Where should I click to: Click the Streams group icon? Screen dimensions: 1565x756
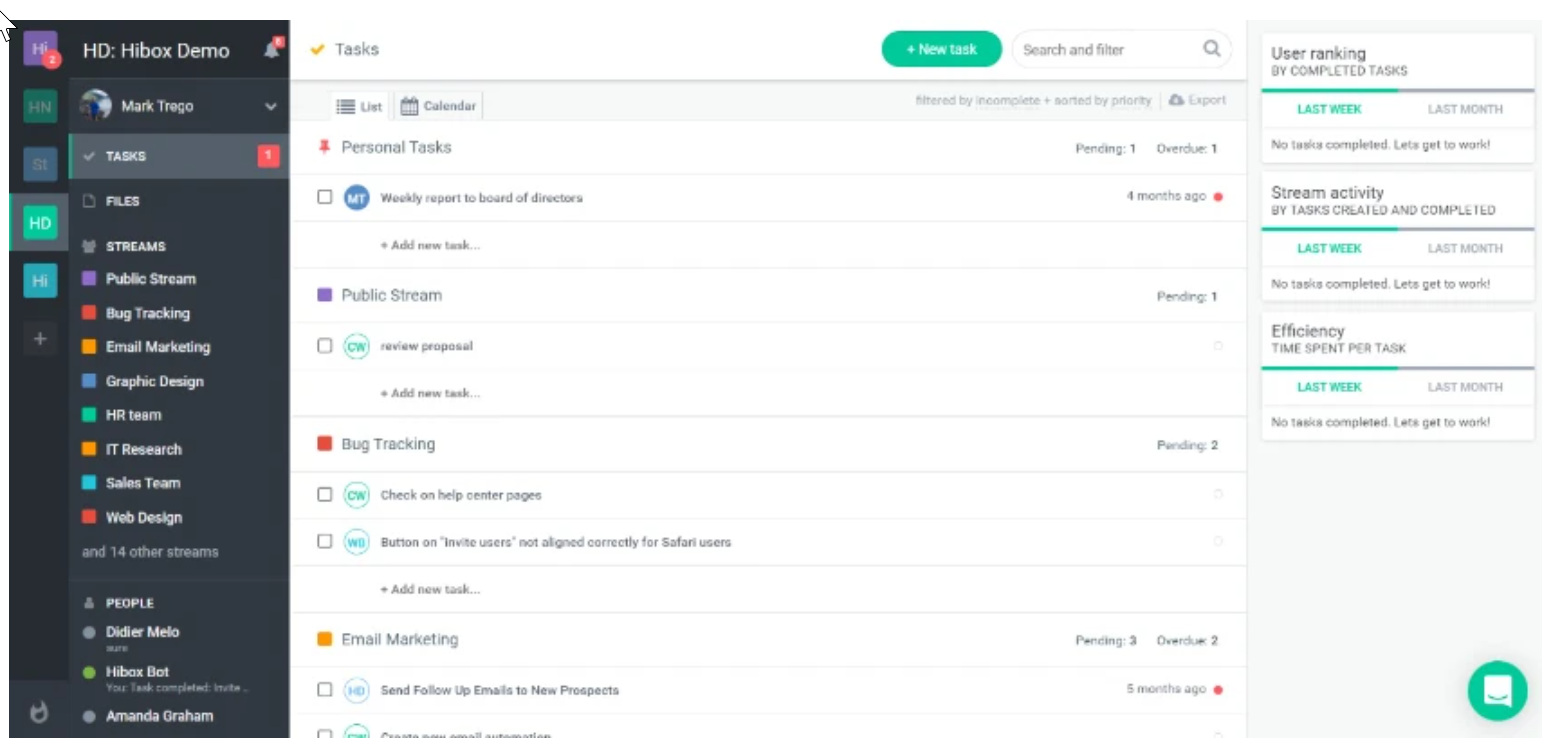click(x=89, y=246)
